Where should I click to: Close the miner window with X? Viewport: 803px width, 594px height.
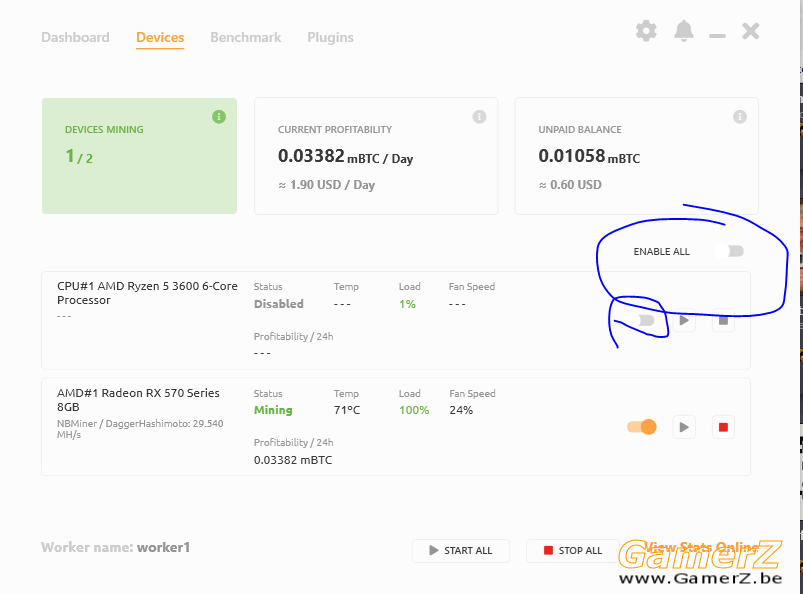751,31
